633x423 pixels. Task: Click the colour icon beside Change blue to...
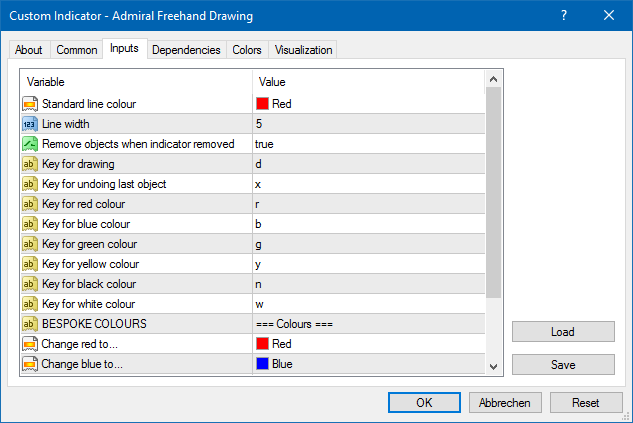coord(30,364)
